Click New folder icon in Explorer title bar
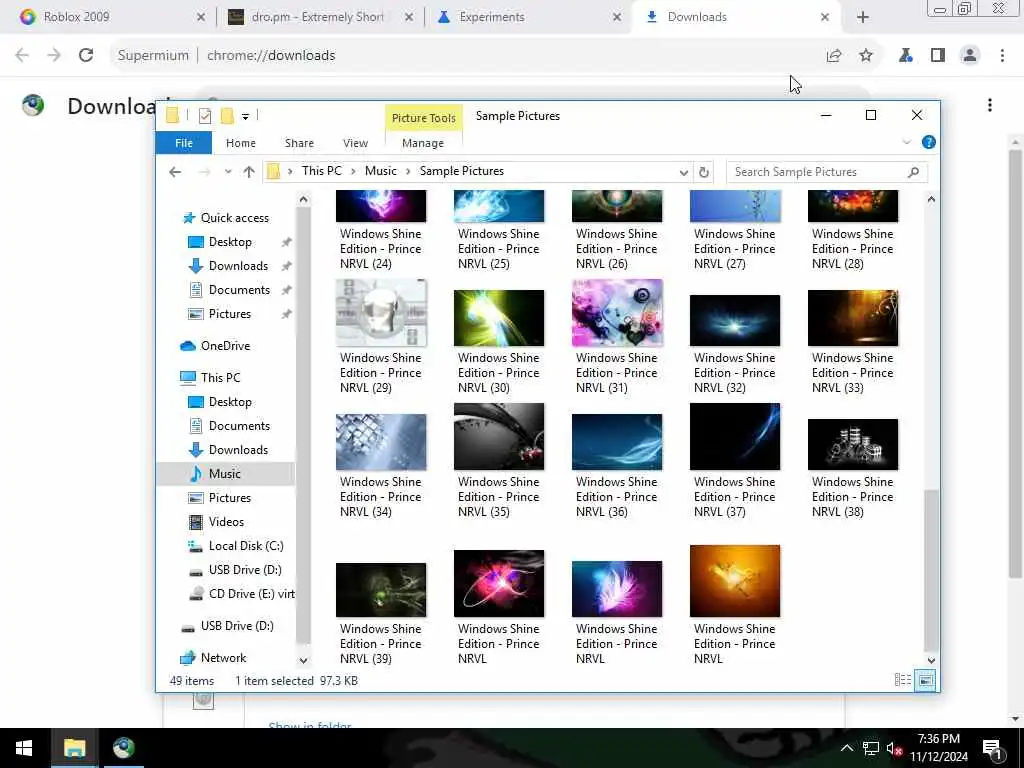1024x768 pixels. point(227,116)
